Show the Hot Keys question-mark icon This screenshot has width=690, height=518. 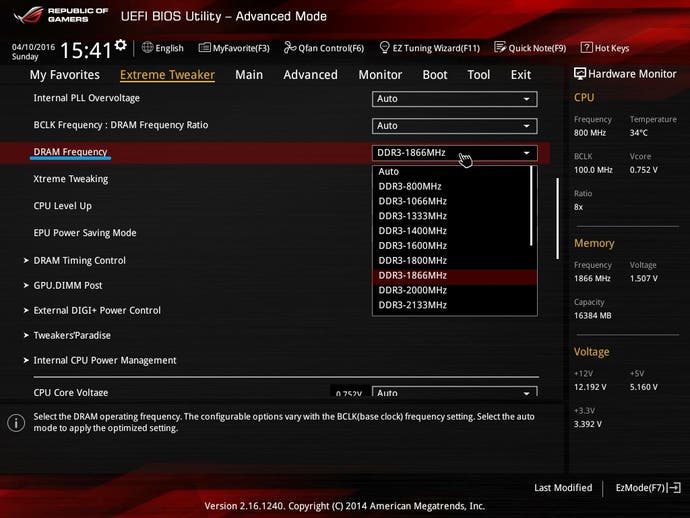[587, 48]
